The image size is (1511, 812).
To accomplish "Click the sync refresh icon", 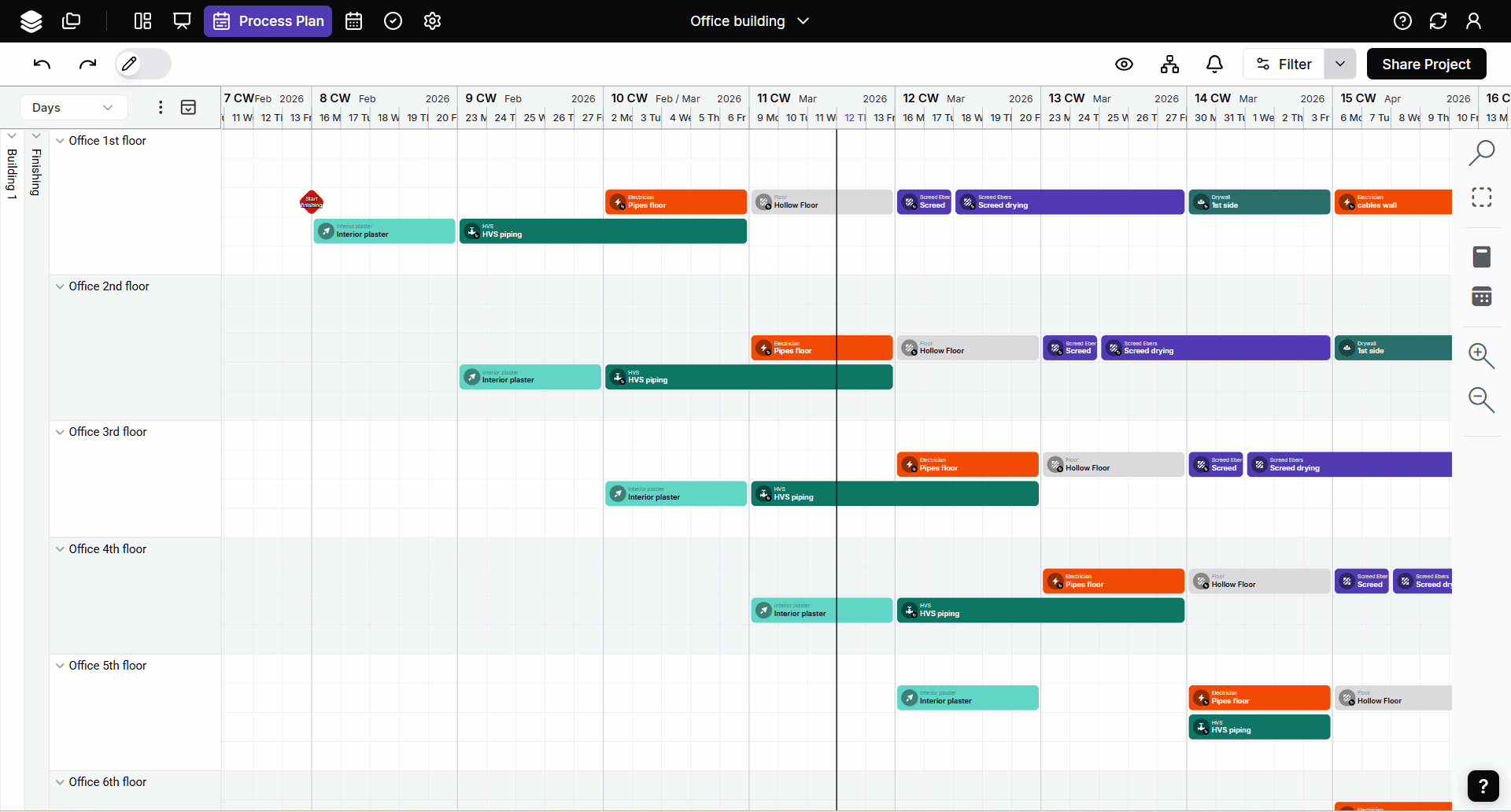I will tap(1438, 21).
